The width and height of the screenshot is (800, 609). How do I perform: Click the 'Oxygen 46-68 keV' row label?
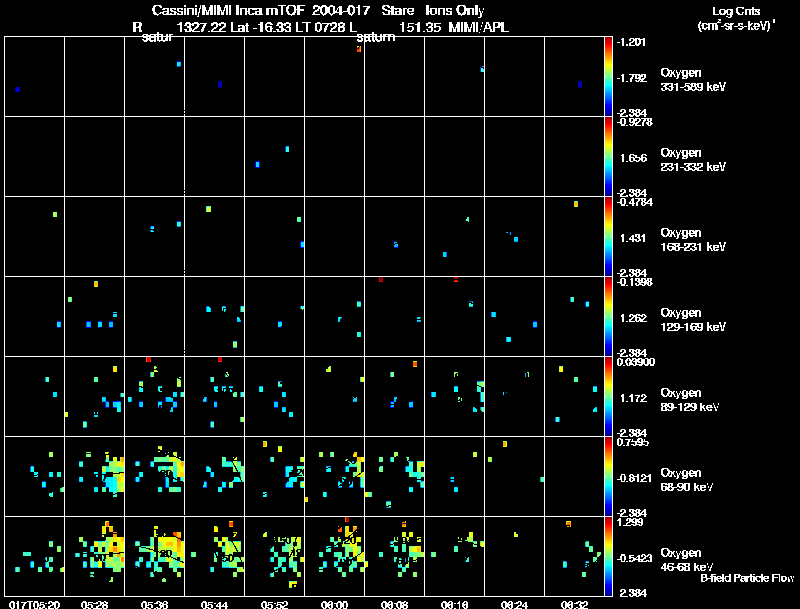point(687,560)
